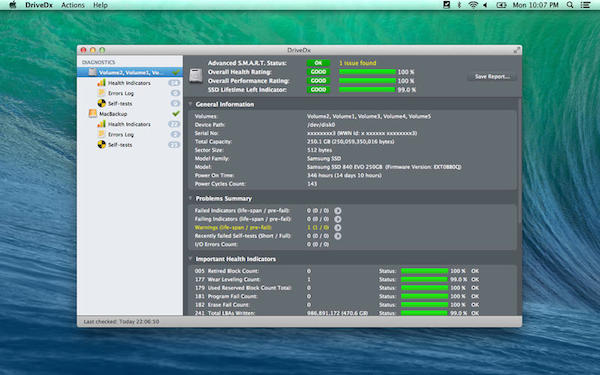Open Health Indicators icon under Volume2 drive
The height and width of the screenshot is (375, 600).
click(x=101, y=83)
